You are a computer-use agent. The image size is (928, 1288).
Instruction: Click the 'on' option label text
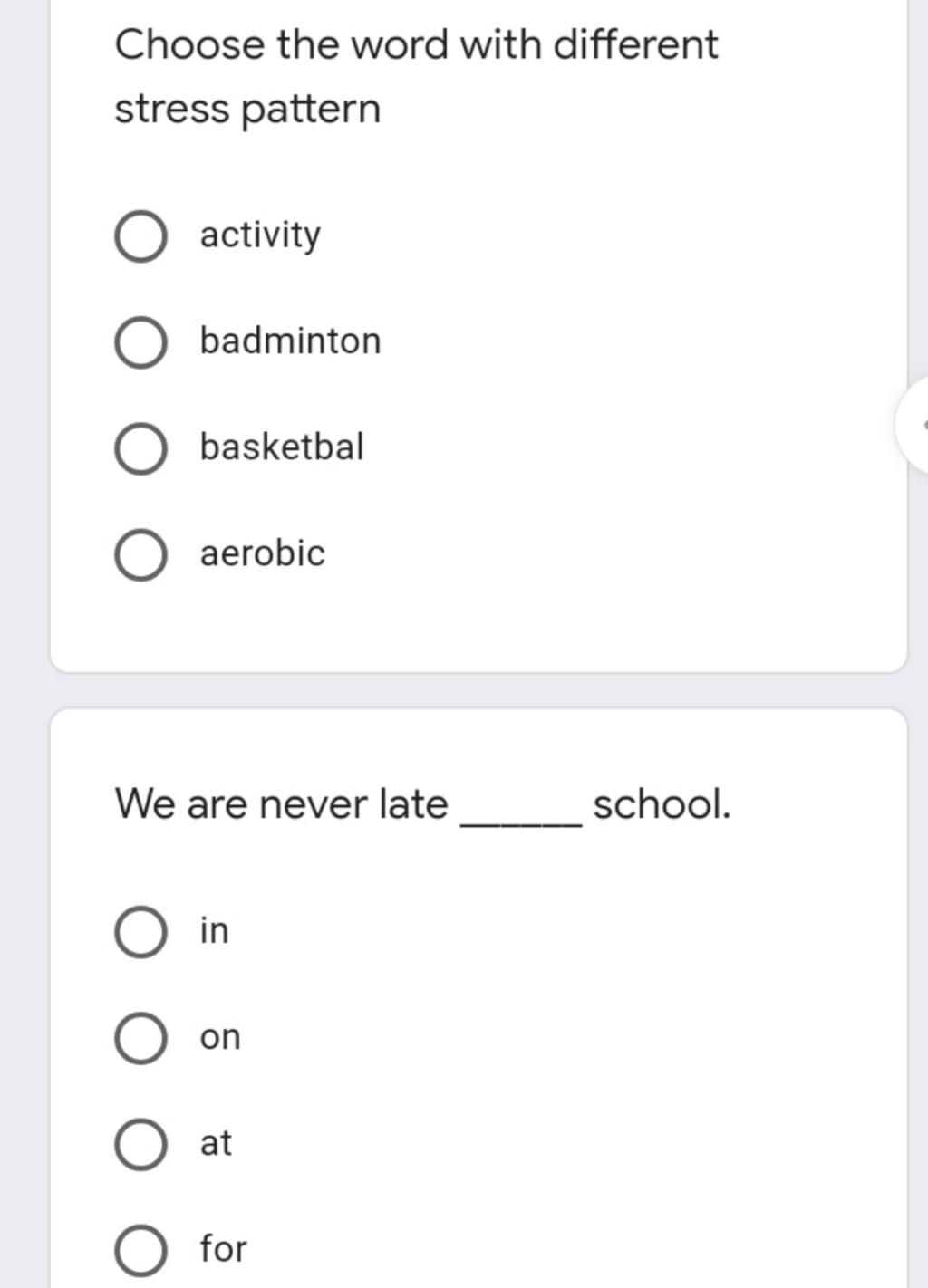click(220, 1037)
